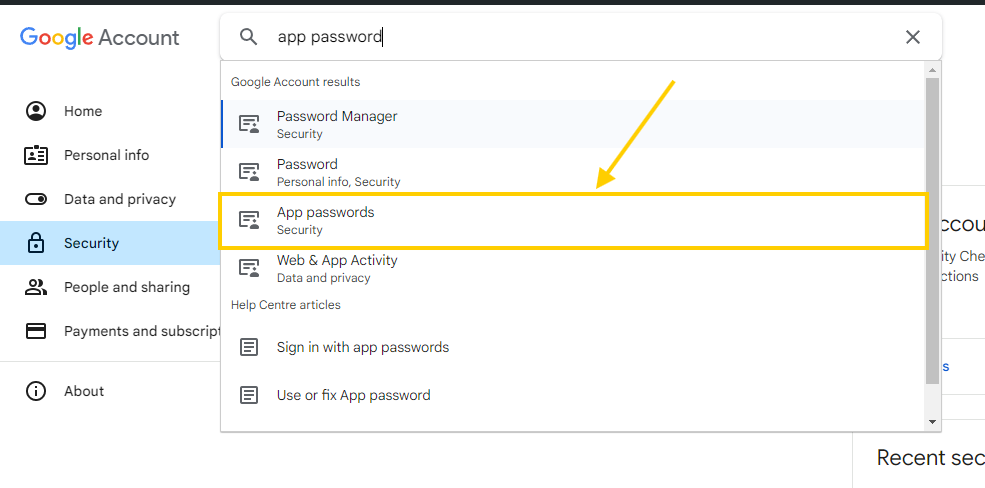Click the results scrollbar up arrow

click(932, 70)
